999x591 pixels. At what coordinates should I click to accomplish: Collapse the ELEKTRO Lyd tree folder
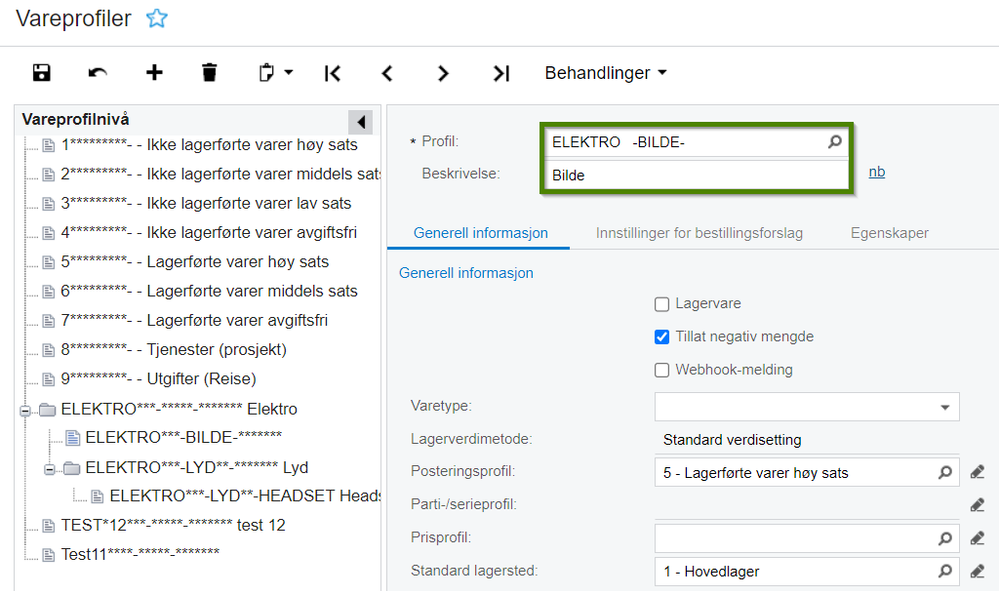(49, 469)
